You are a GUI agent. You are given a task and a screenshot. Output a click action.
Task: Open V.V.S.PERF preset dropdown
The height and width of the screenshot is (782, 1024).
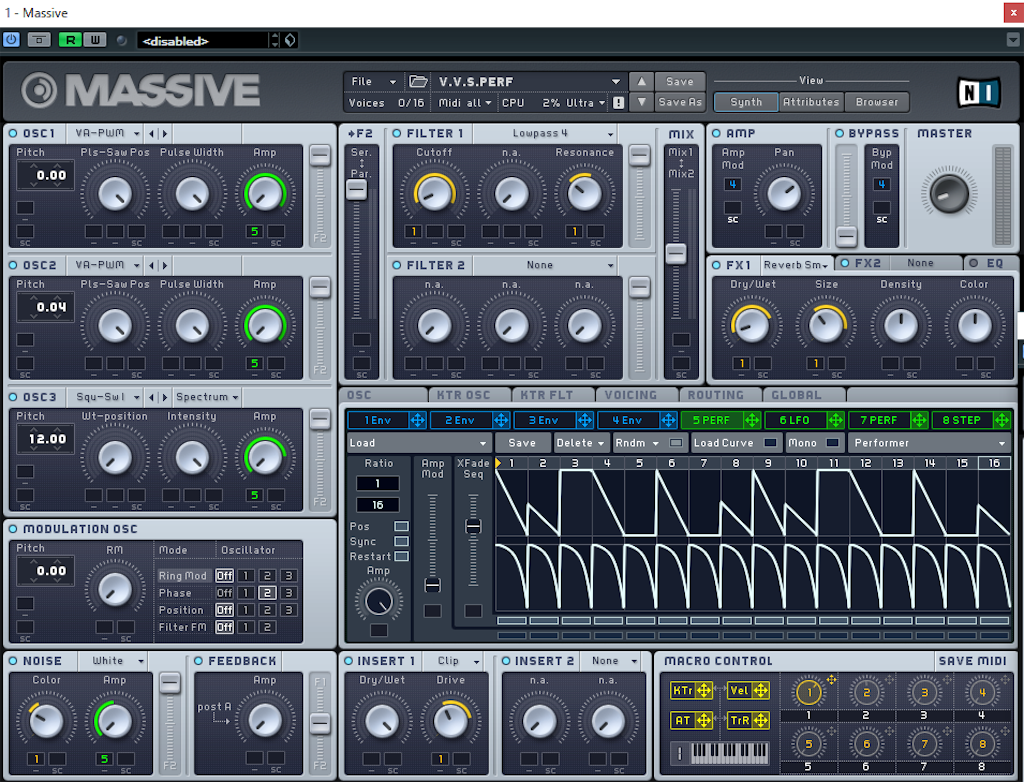(x=528, y=82)
